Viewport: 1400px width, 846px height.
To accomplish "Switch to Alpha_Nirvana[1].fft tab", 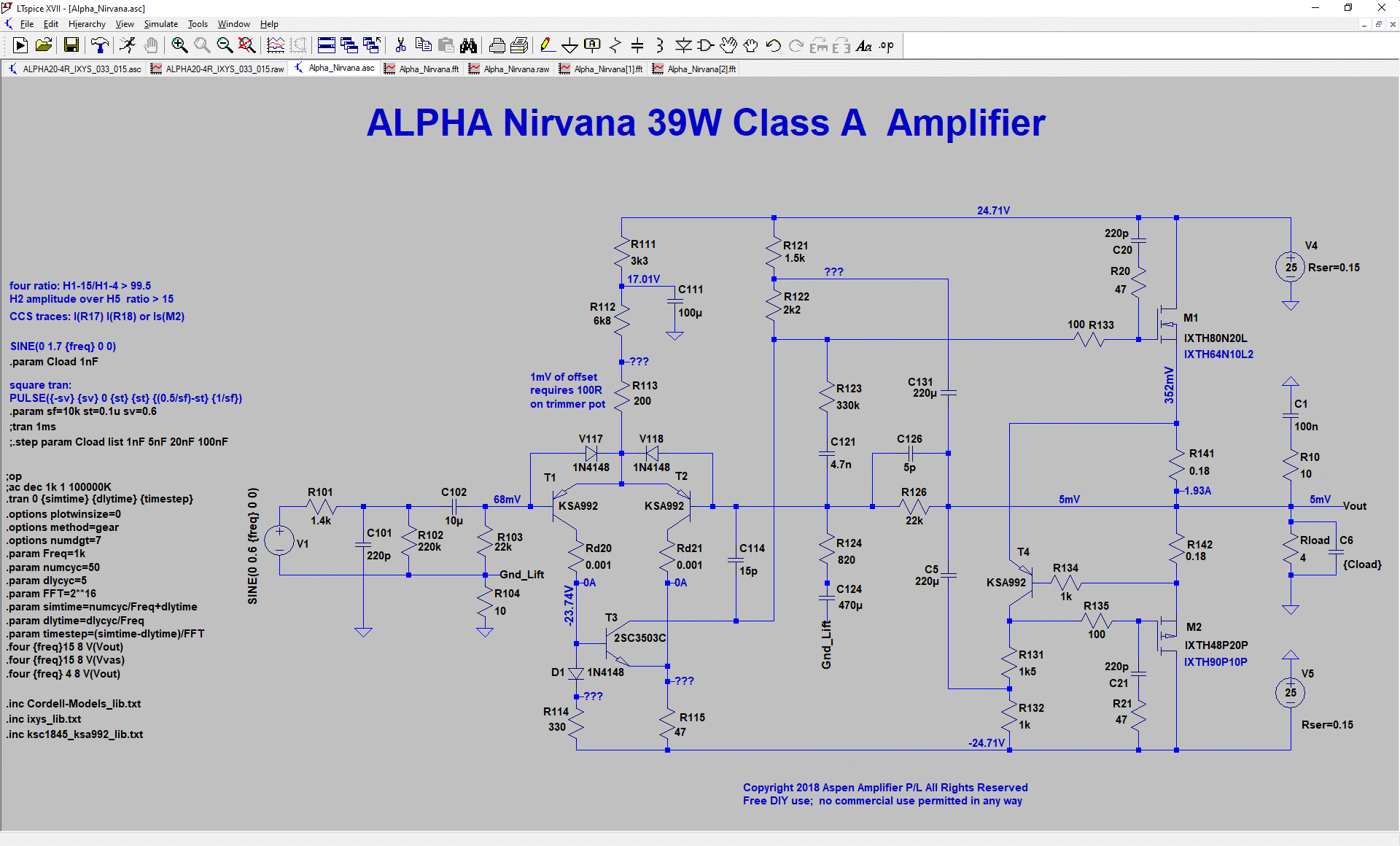I will pyautogui.click(x=602, y=69).
